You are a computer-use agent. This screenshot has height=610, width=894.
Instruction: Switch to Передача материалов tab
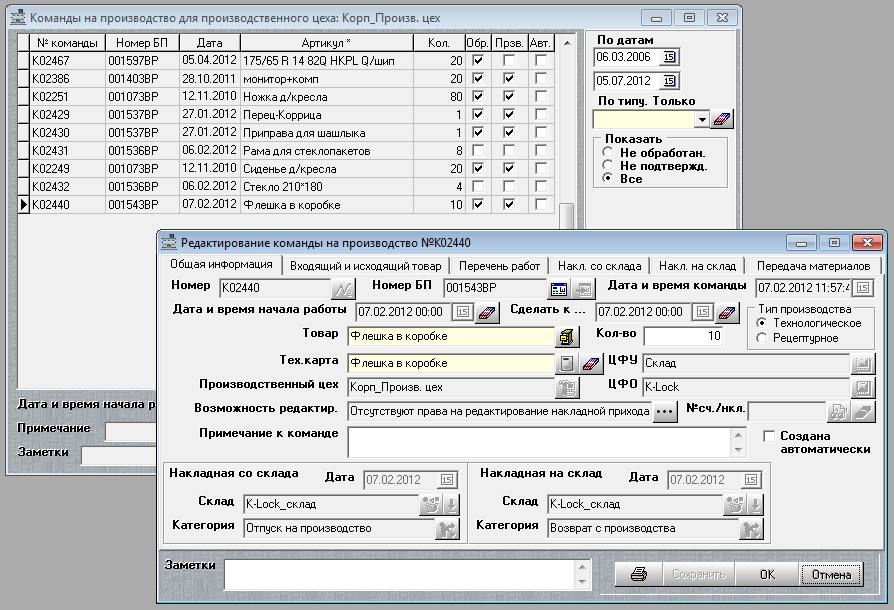(813, 266)
